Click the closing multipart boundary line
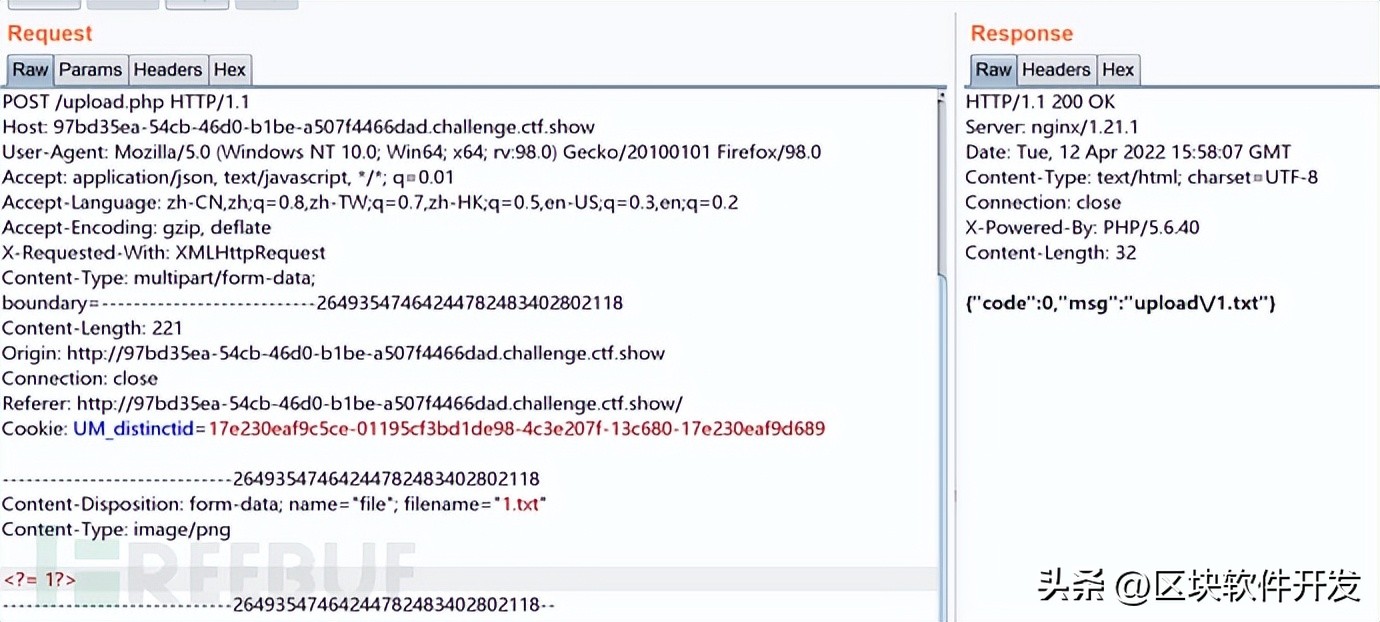The height and width of the screenshot is (622, 1380). coord(278,605)
